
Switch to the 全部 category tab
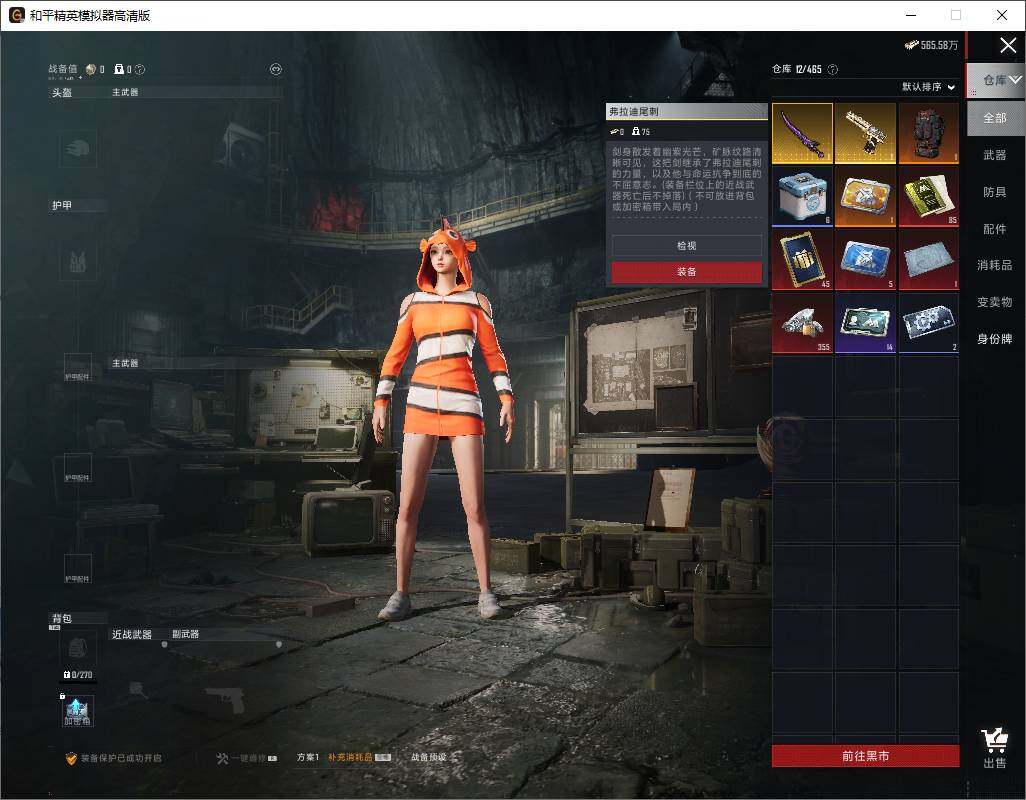pos(995,118)
